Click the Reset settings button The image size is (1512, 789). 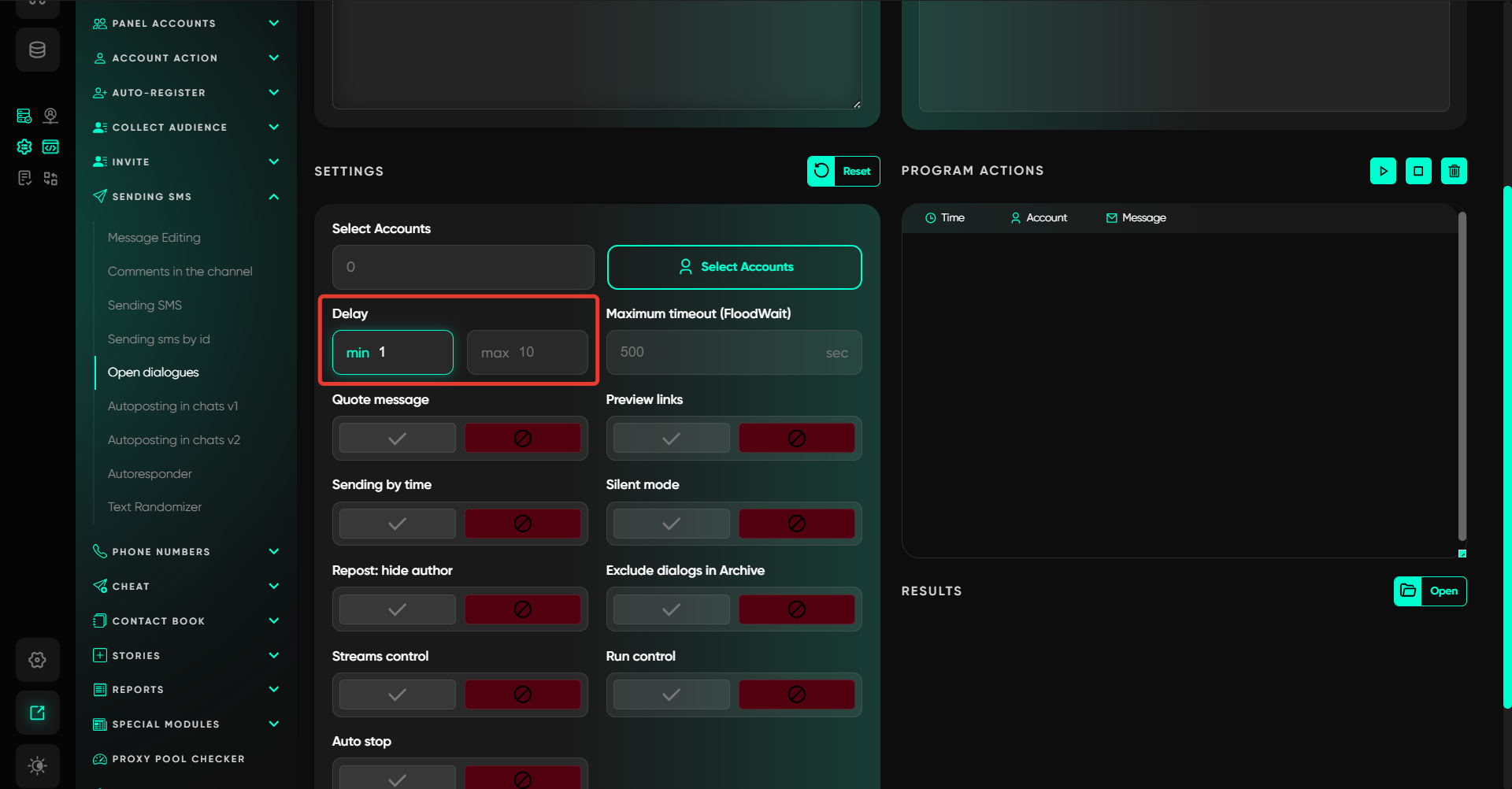click(x=843, y=171)
